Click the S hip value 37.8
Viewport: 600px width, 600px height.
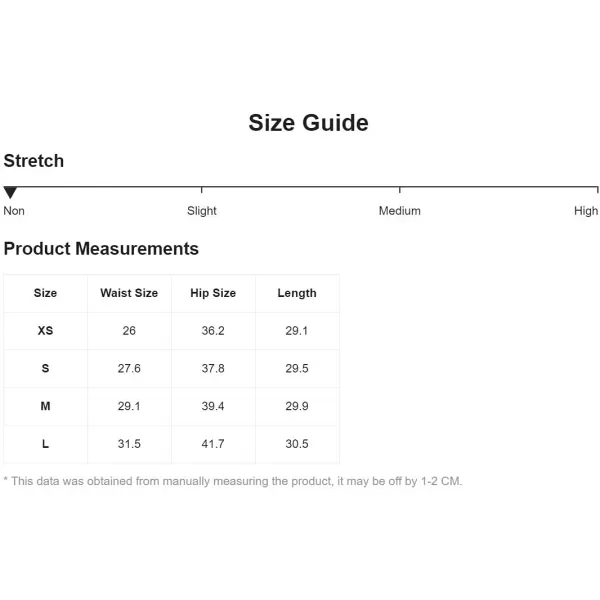click(x=213, y=368)
